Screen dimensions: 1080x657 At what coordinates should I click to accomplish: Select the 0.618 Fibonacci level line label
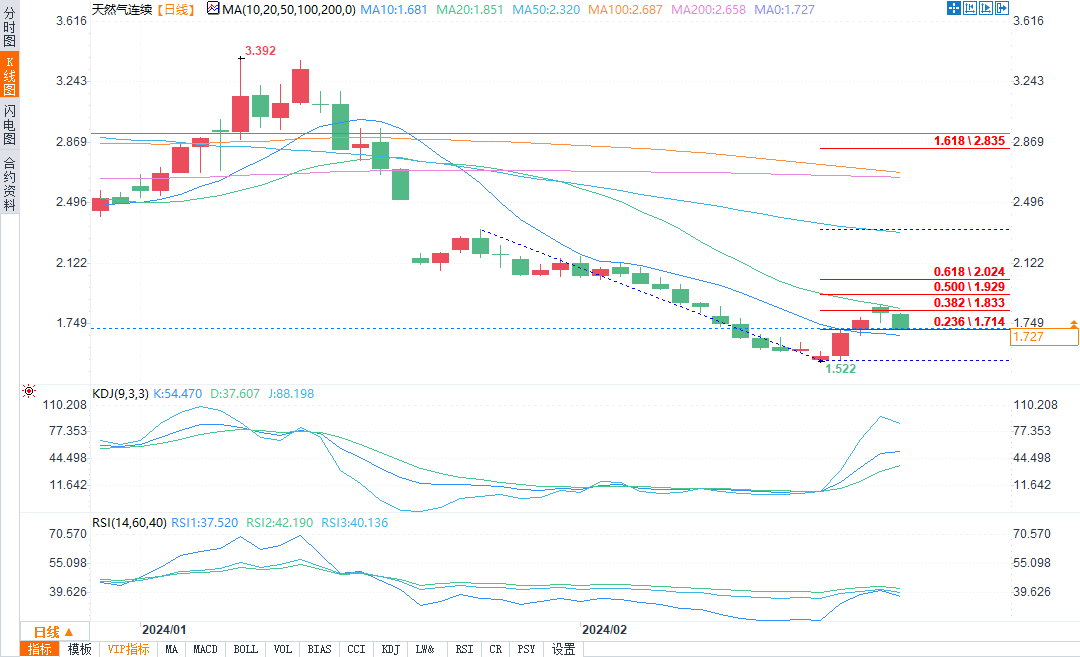coord(968,271)
